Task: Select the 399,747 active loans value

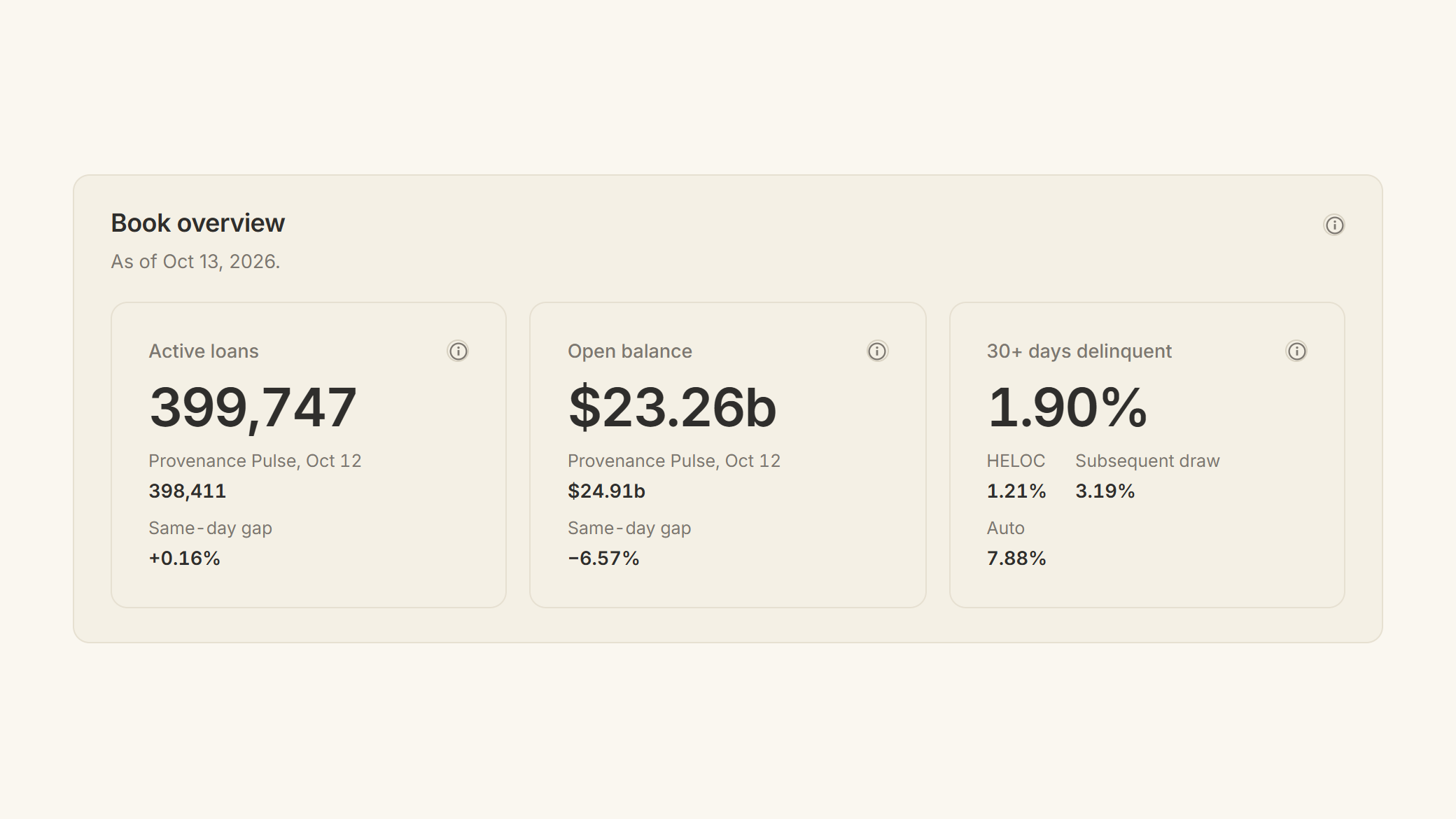Action: click(x=253, y=407)
